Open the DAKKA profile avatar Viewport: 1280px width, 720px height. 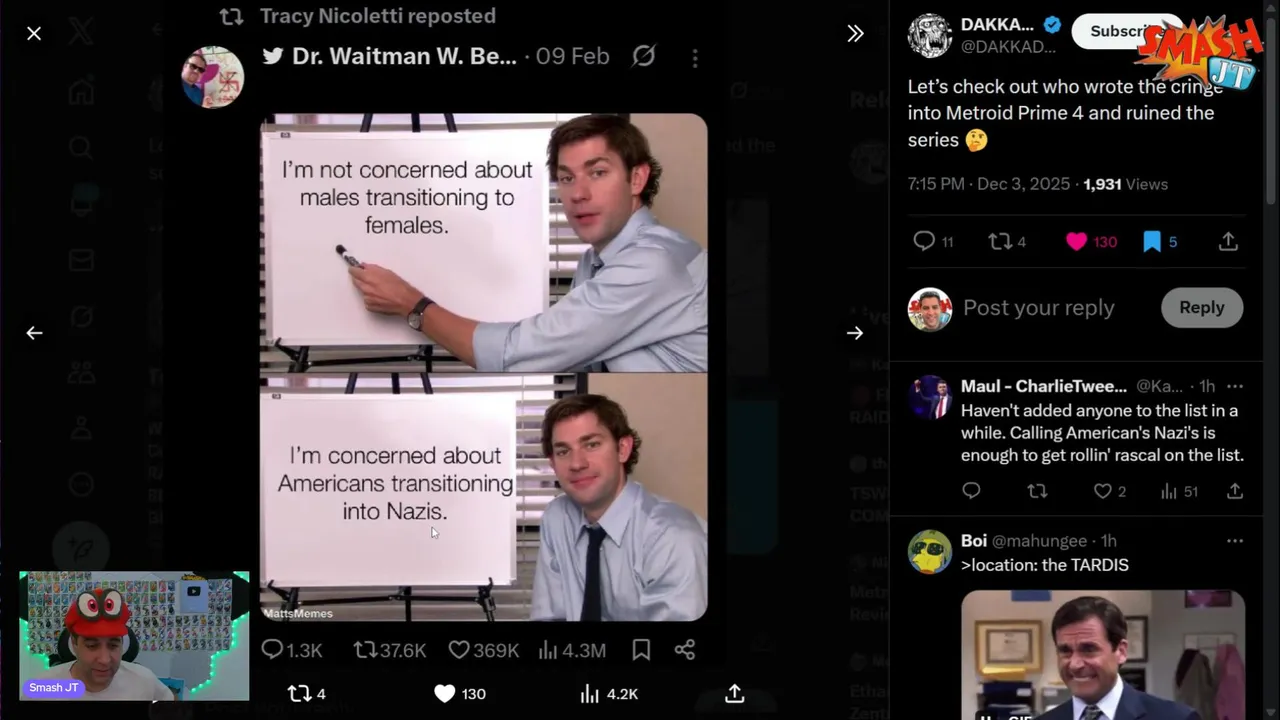(929, 36)
